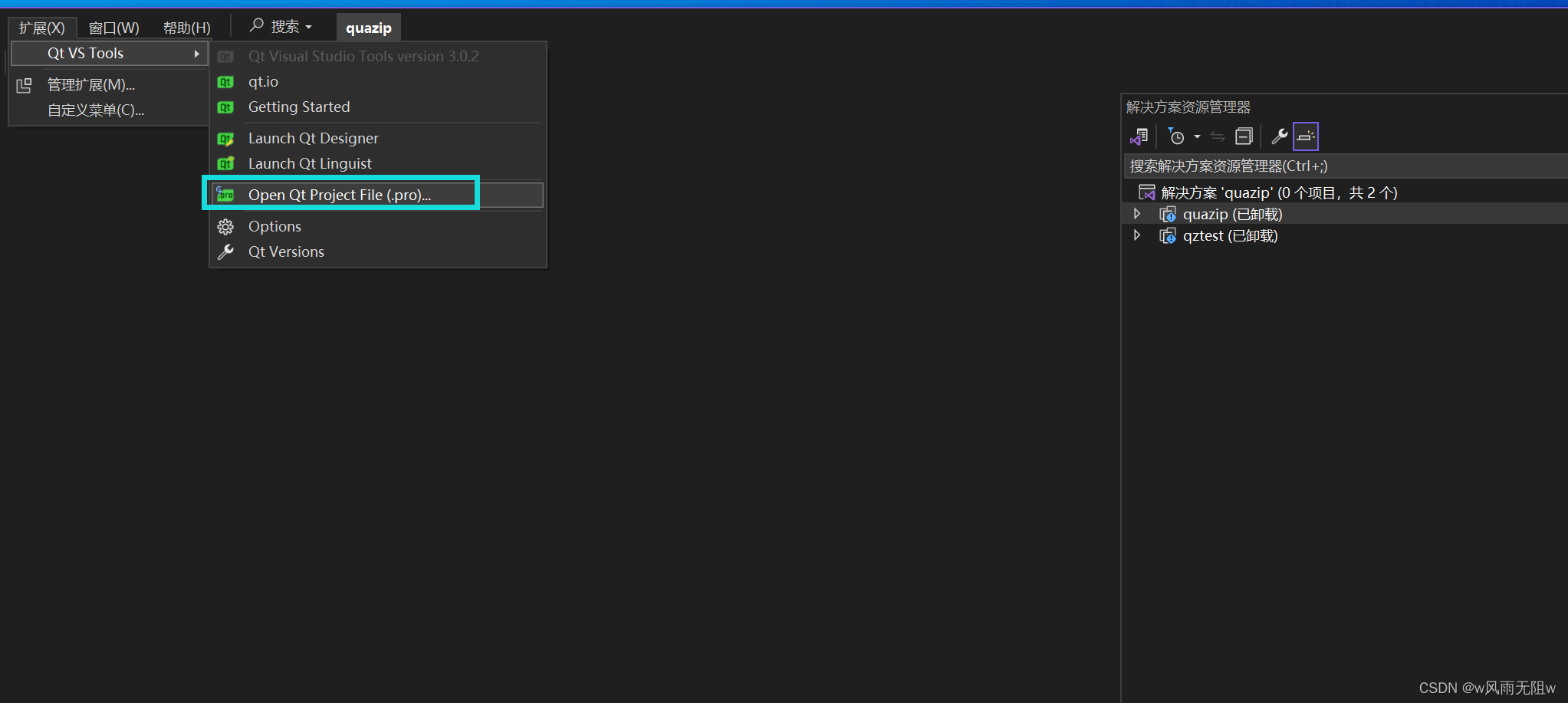Viewport: 1568px width, 703px height.
Task: Click the manage extensions icon
Action: [x=25, y=85]
